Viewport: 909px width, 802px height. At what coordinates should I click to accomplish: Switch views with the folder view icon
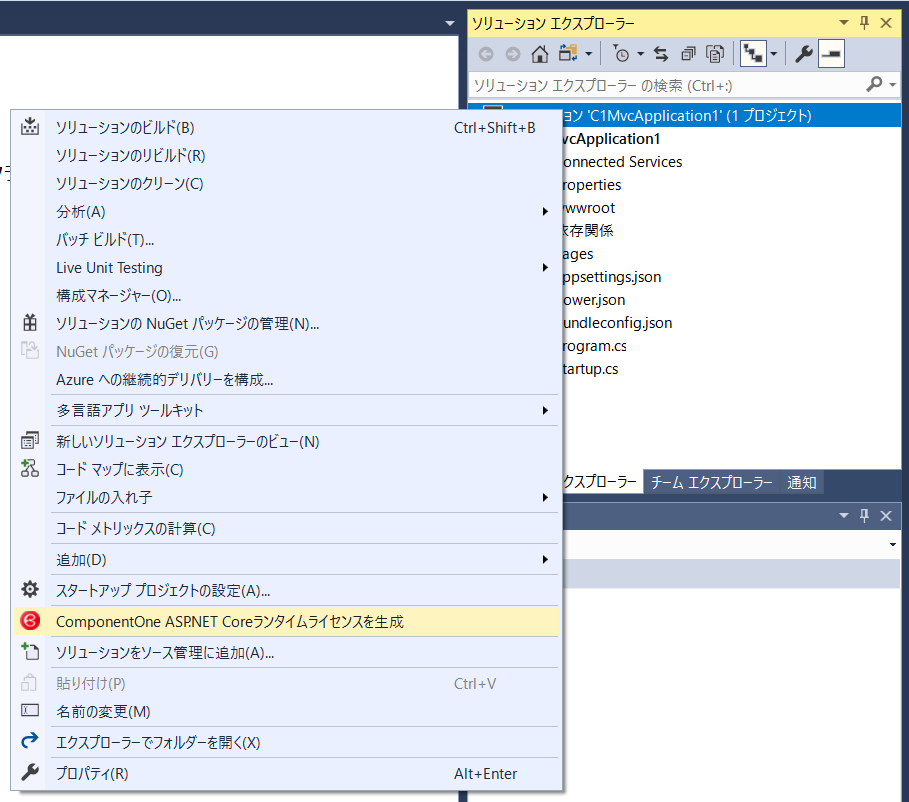point(568,54)
